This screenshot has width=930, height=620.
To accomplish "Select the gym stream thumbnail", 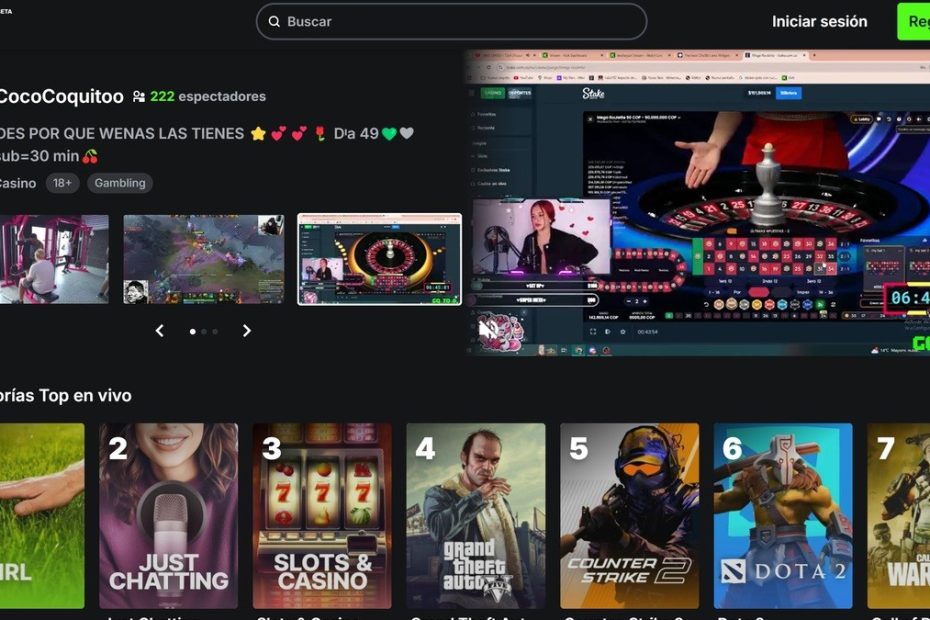I will tap(54, 259).
